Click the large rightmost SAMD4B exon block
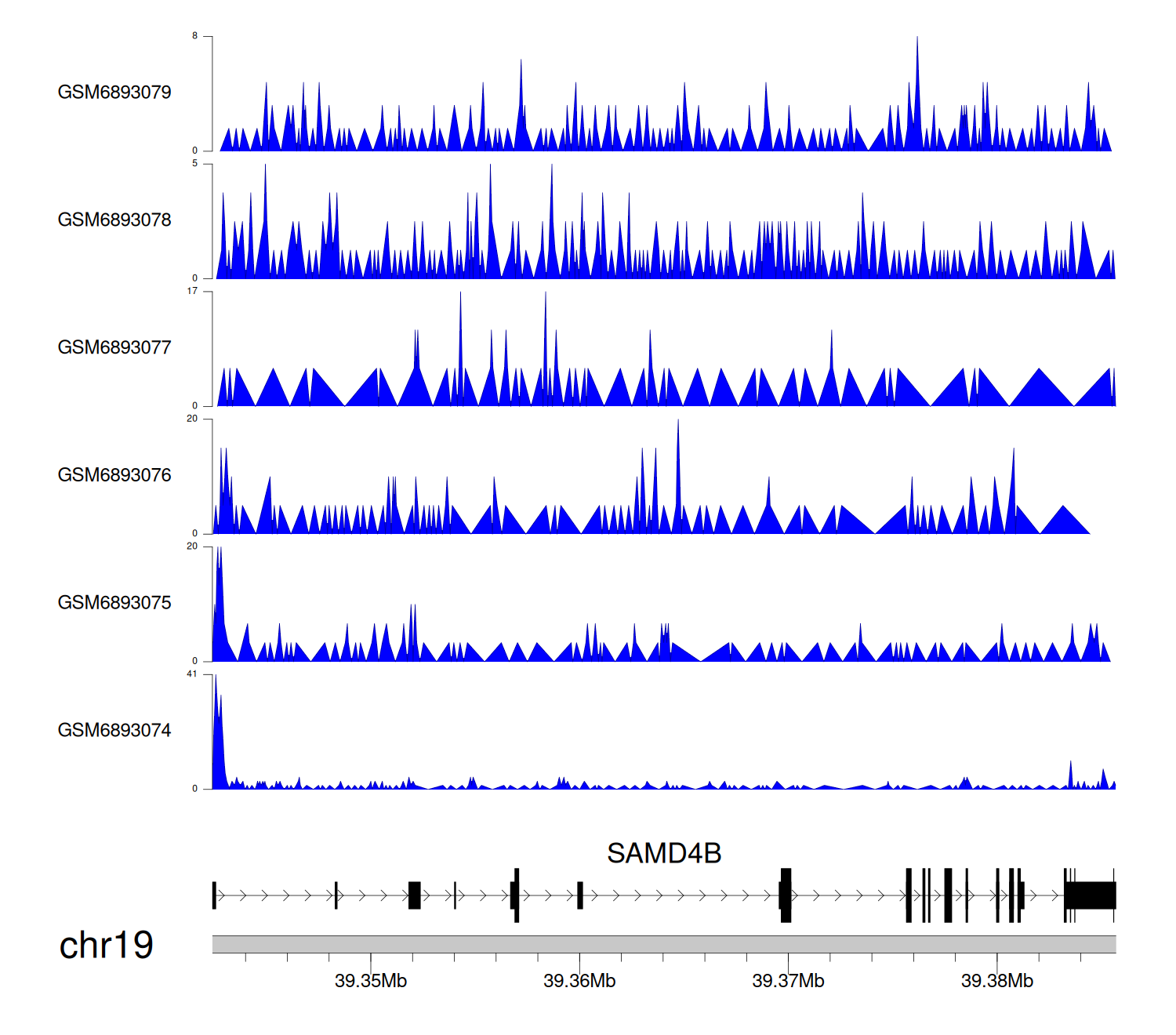The width and height of the screenshot is (1176, 1035). click(1091, 895)
